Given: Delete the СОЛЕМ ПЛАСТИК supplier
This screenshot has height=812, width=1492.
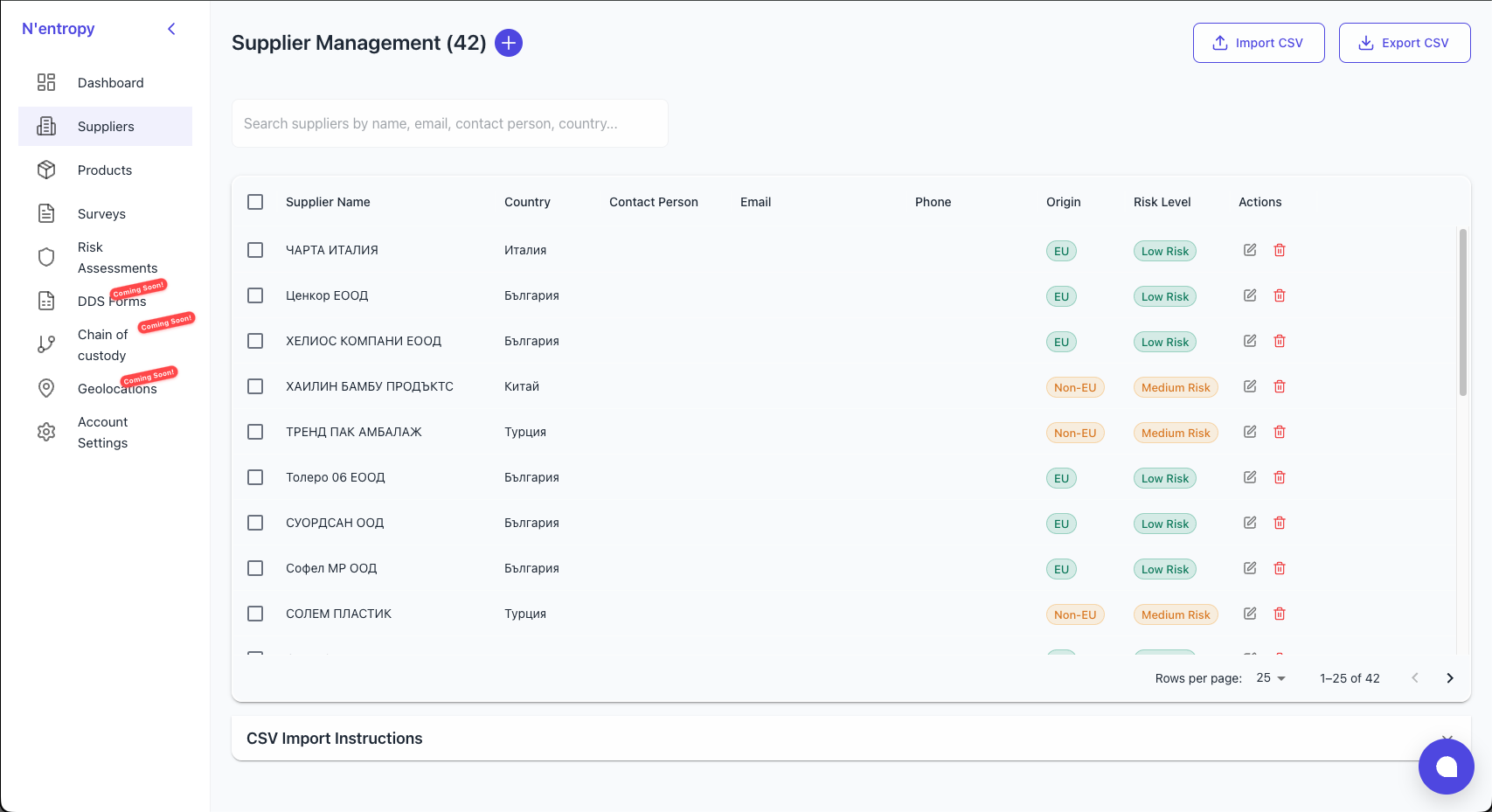Looking at the screenshot, I should 1280,614.
